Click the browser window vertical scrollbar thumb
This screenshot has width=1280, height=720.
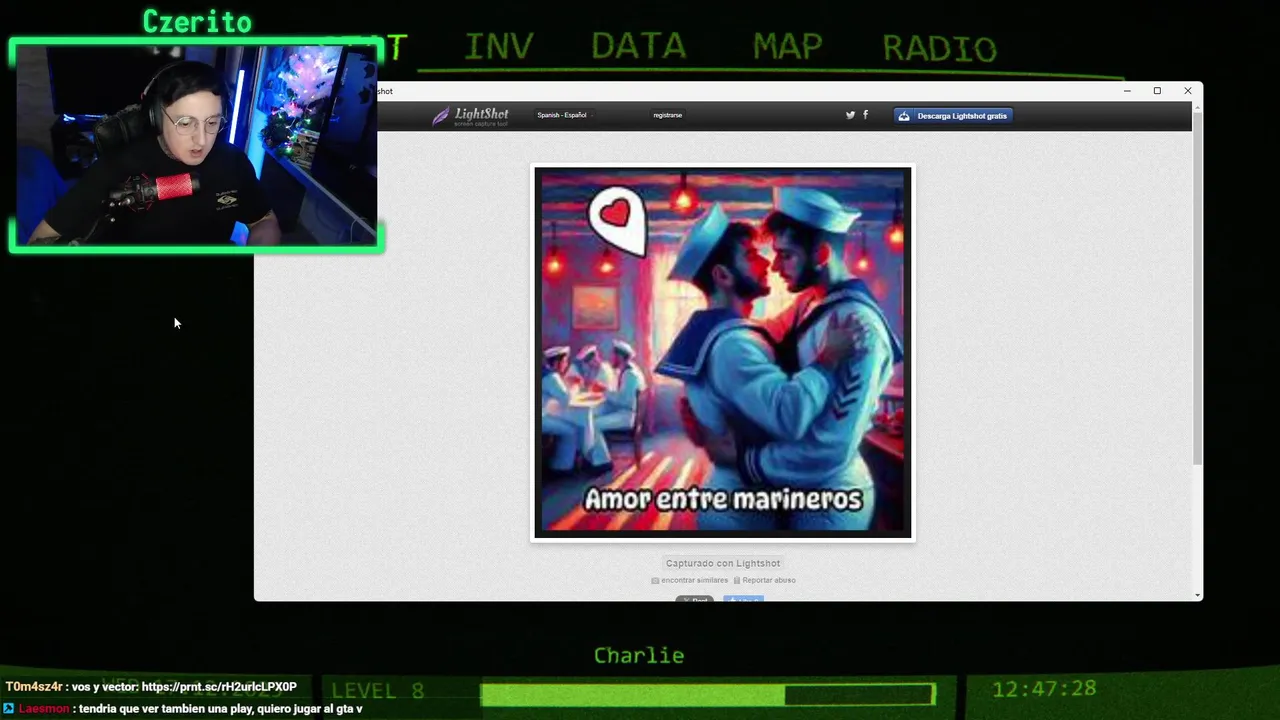(1197, 290)
